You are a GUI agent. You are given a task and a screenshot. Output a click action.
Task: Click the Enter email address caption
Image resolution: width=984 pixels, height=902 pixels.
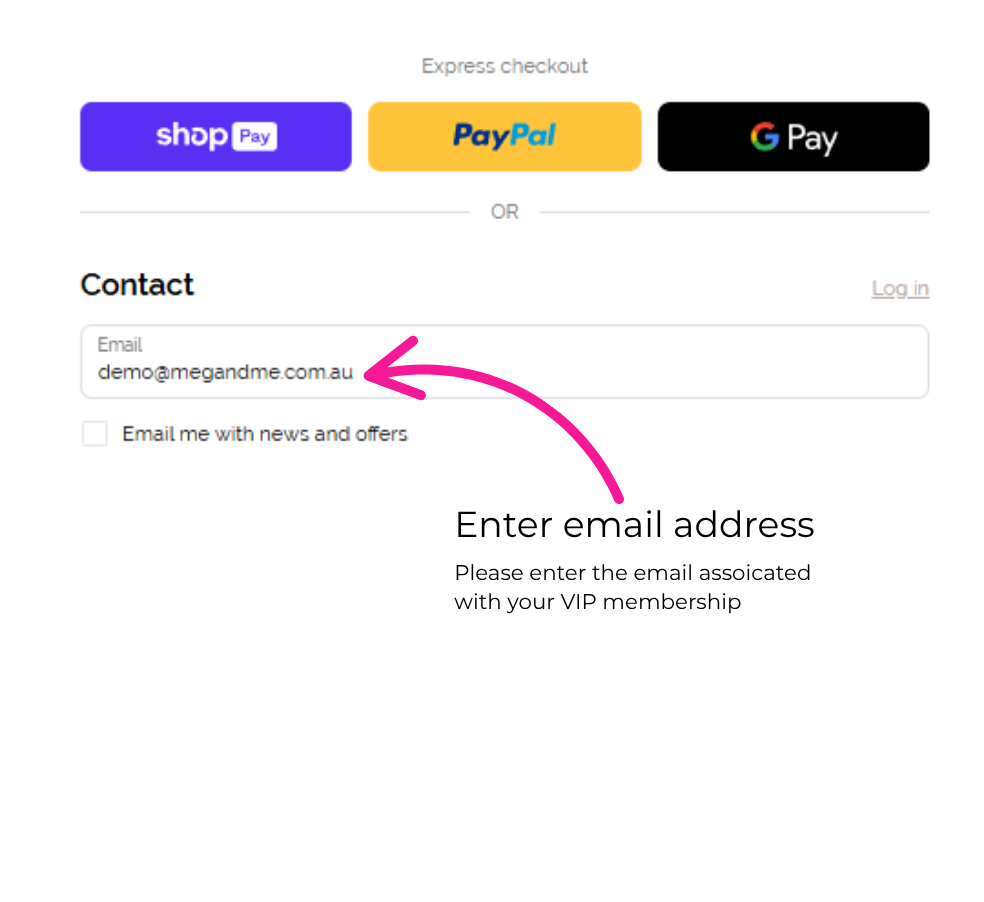[x=634, y=525]
